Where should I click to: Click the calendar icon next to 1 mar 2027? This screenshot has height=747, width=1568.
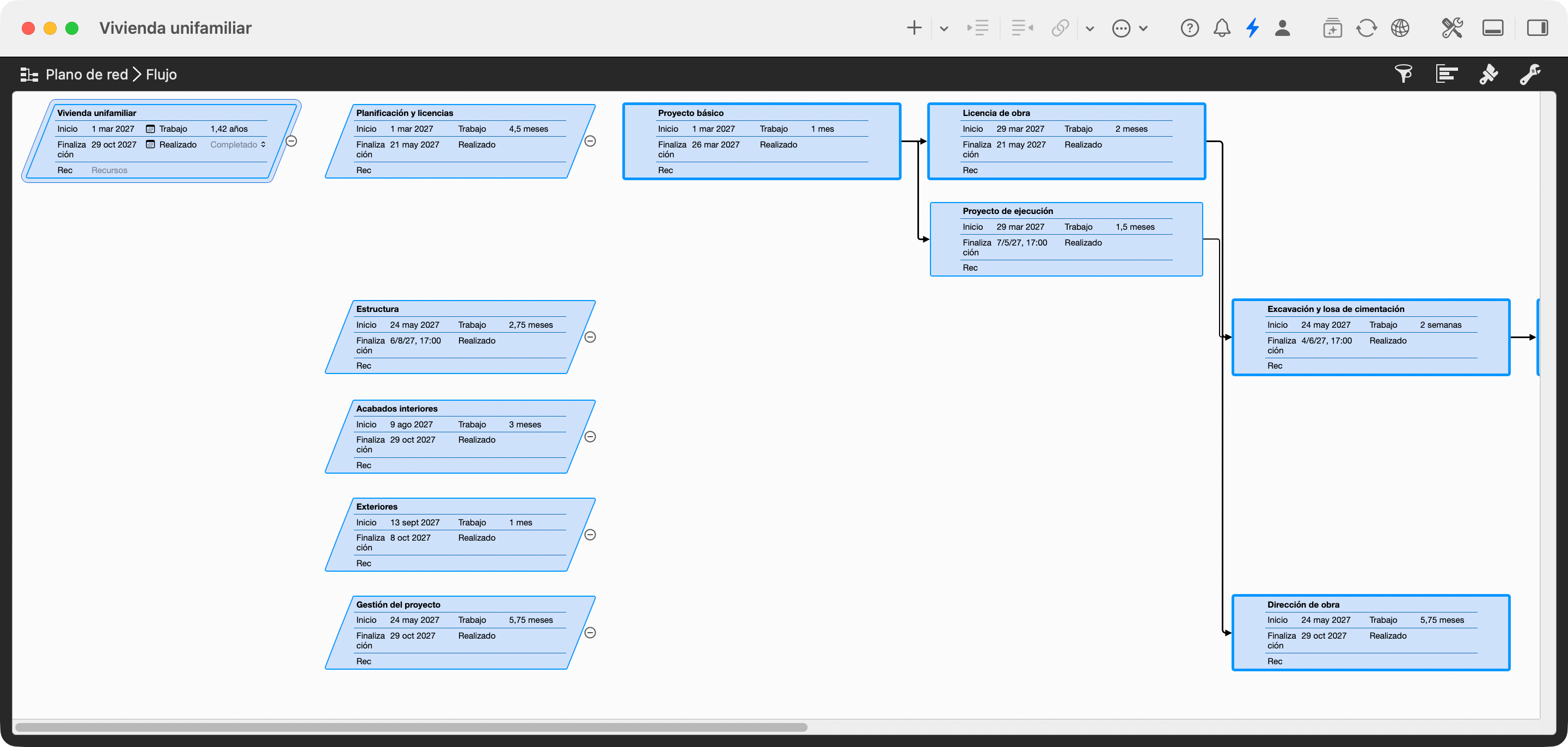pos(150,129)
